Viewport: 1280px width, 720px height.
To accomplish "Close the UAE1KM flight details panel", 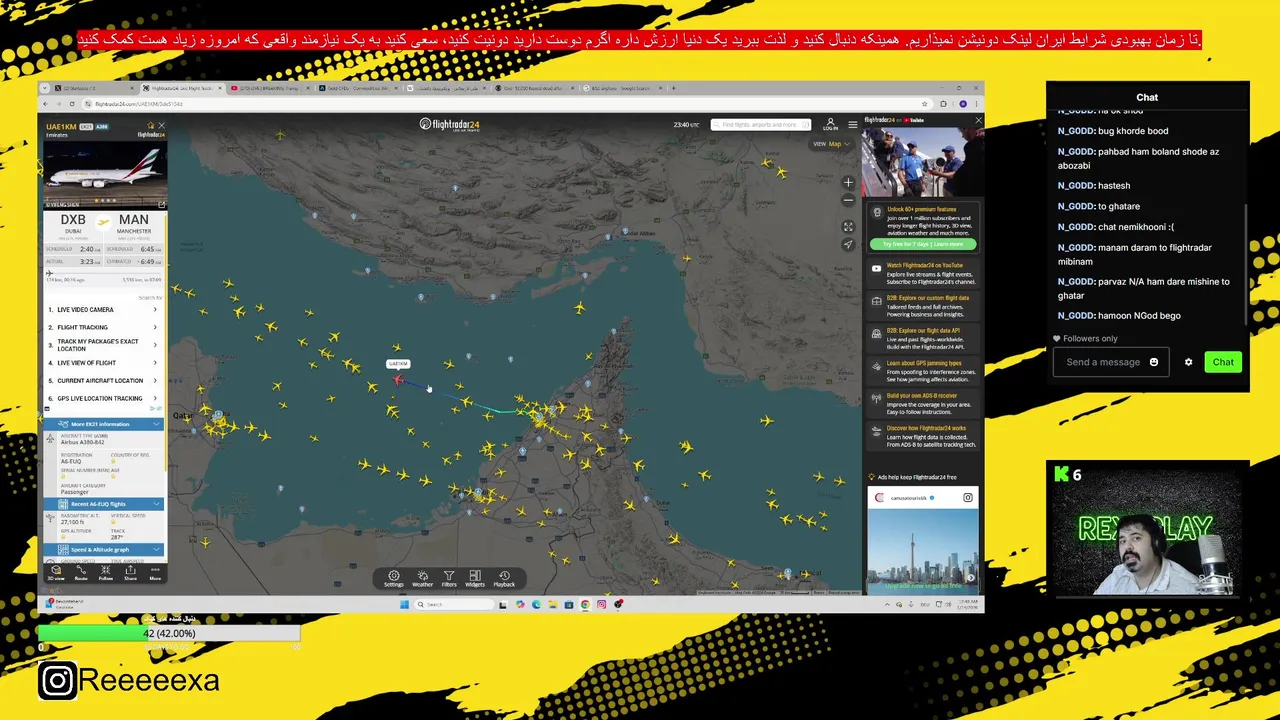I will point(161,126).
